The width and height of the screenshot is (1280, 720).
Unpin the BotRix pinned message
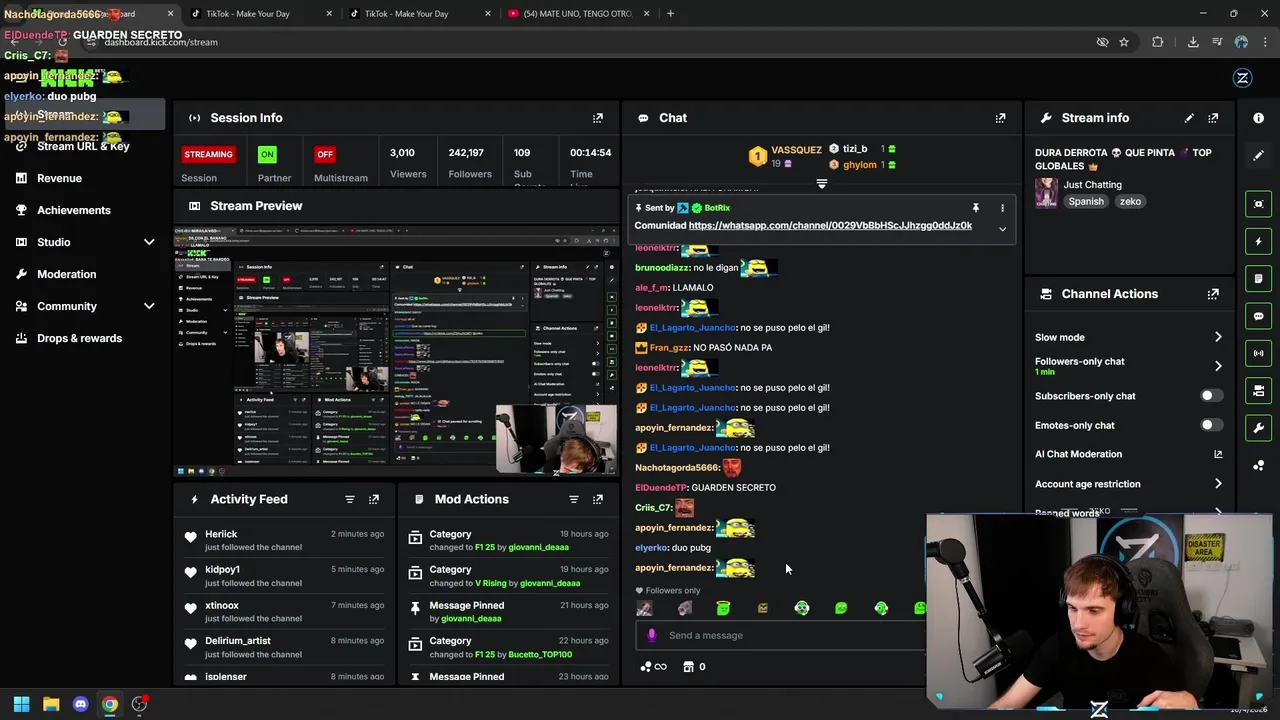tap(976, 208)
